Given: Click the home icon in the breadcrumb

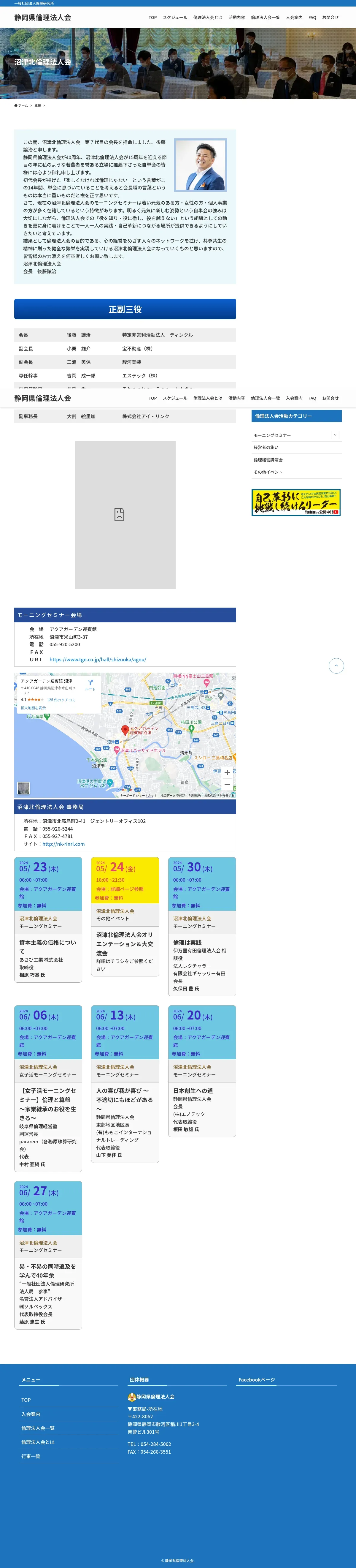Looking at the screenshot, I should pyautogui.click(x=16, y=105).
